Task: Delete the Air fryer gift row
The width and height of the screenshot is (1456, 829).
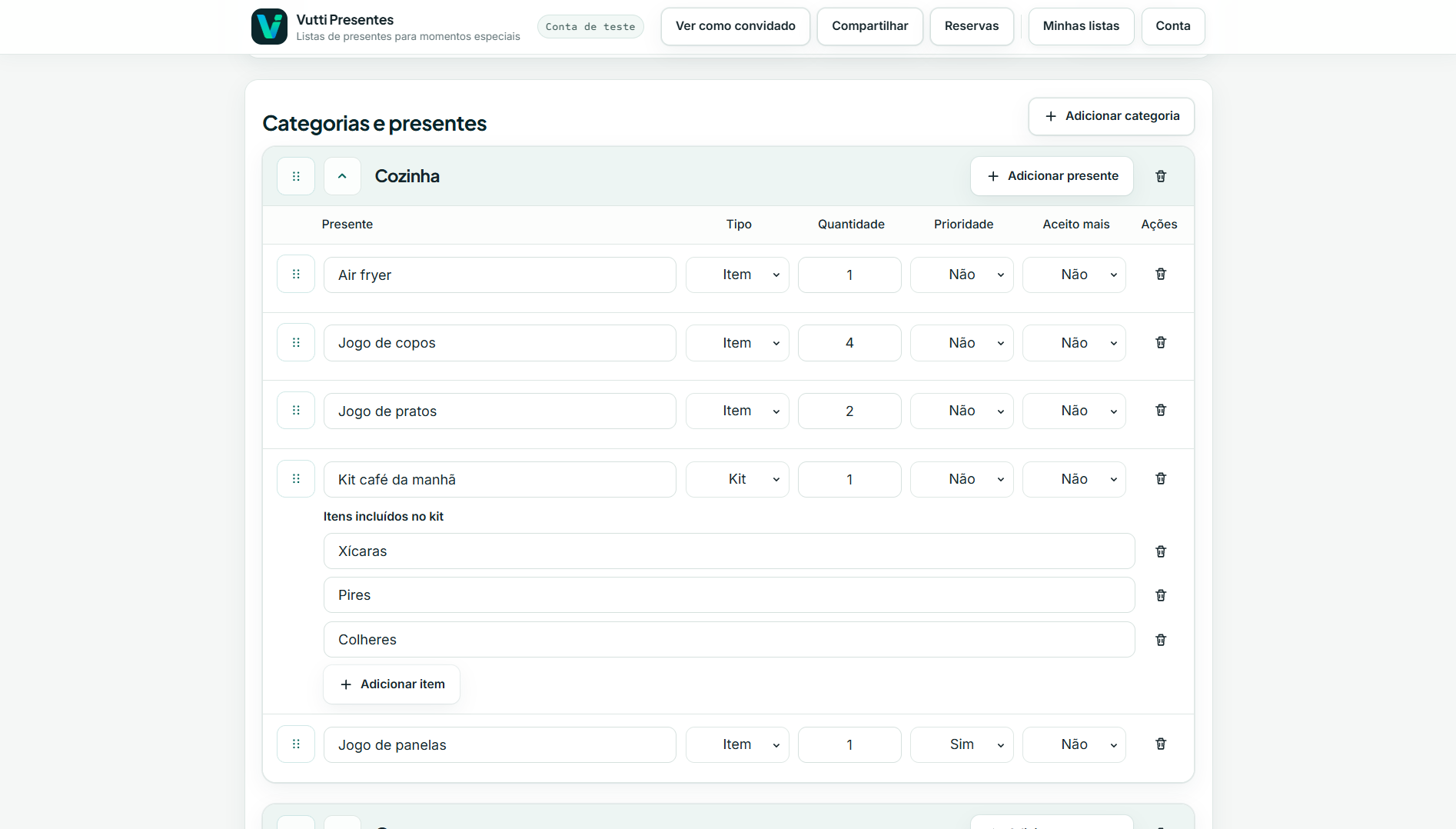Action: (x=1161, y=274)
